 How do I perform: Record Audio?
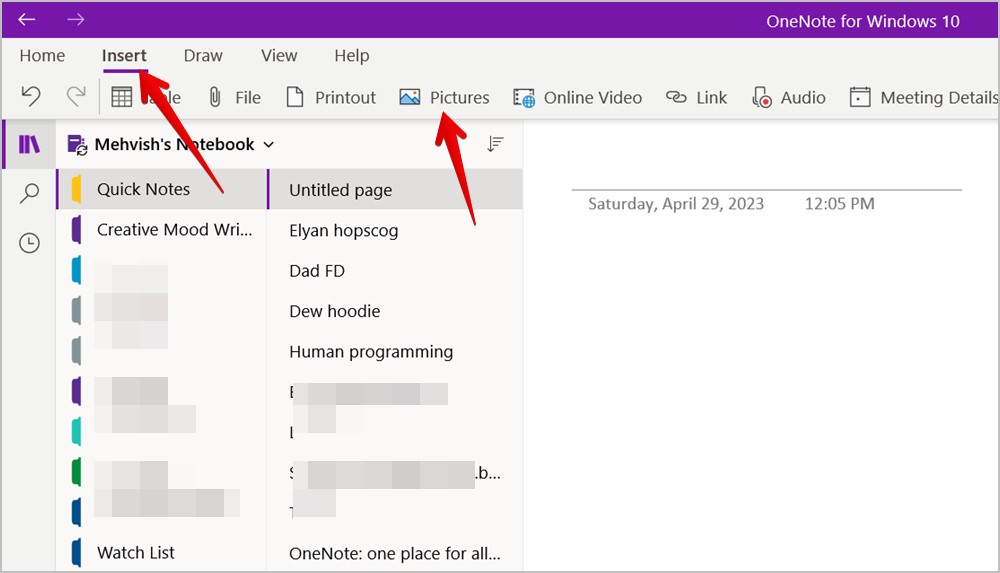(789, 98)
